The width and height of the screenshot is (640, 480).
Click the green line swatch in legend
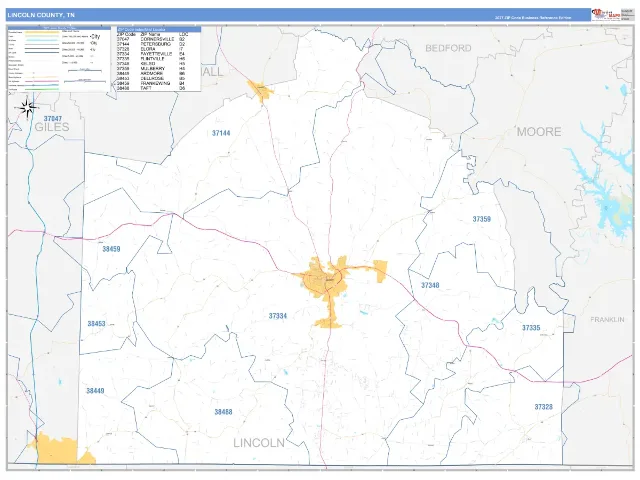[x=42, y=89]
